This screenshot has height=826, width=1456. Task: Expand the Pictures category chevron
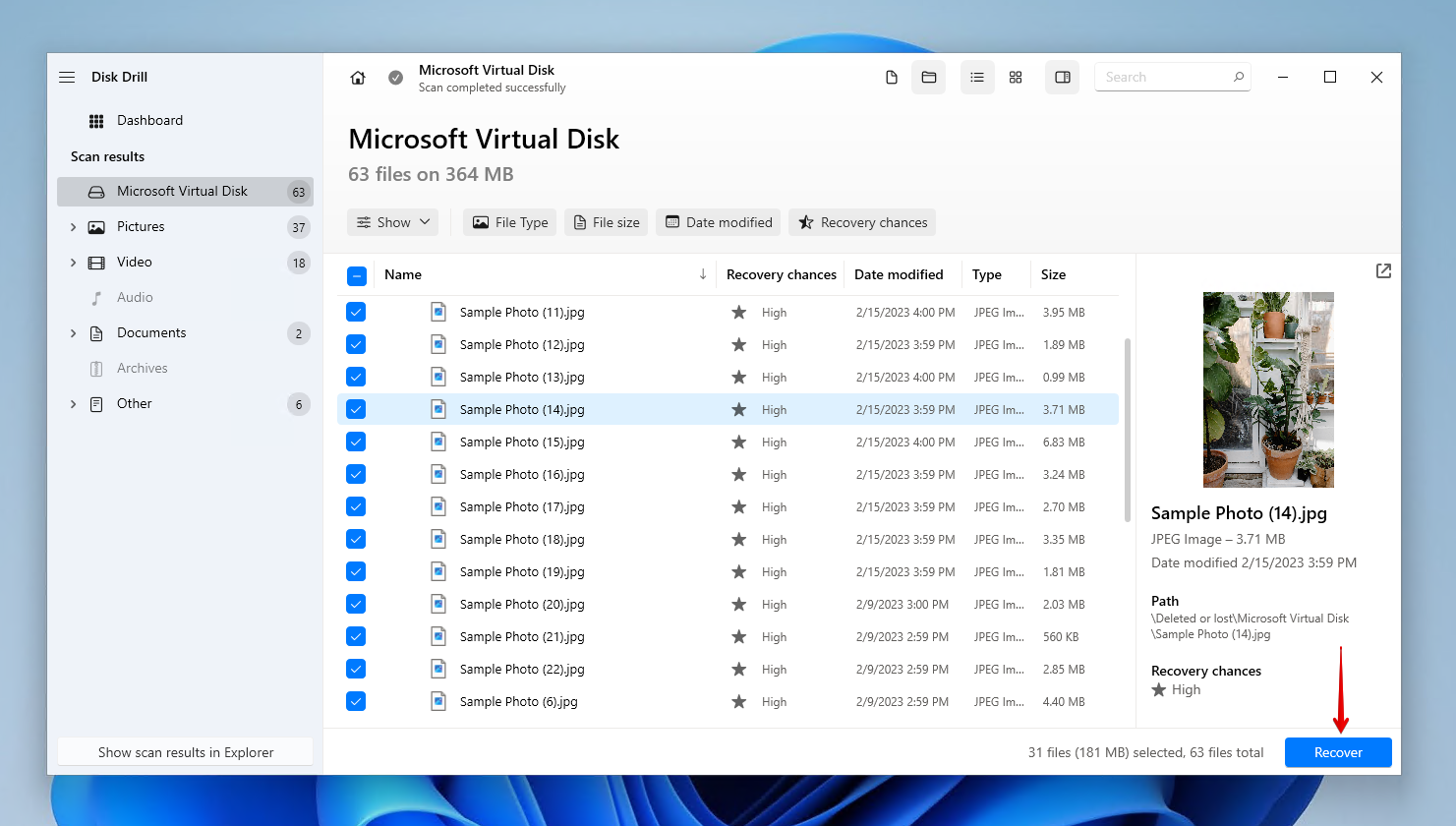pyautogui.click(x=73, y=227)
